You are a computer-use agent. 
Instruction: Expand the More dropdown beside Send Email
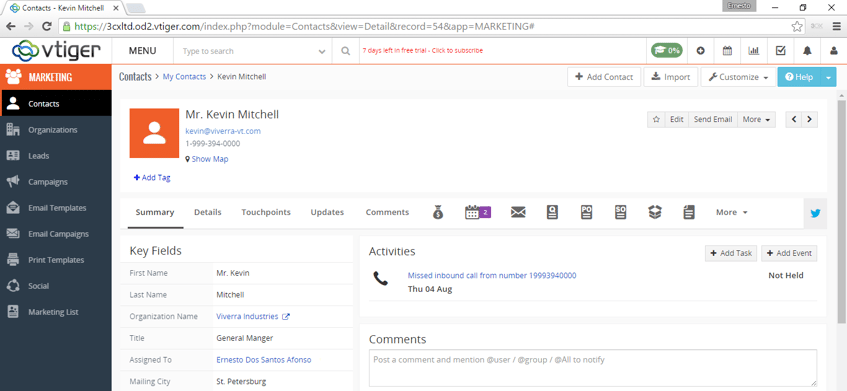pyautogui.click(x=756, y=119)
